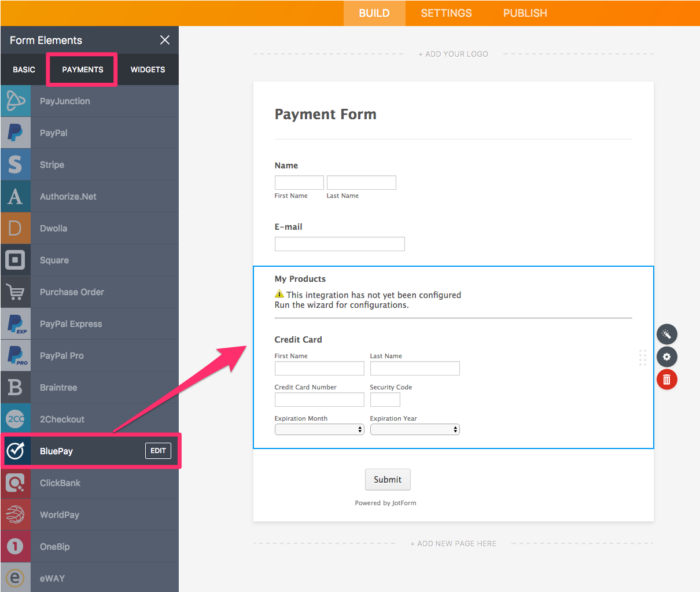Click the Credit Card section label
The width and height of the screenshot is (700, 592).
tap(298, 339)
